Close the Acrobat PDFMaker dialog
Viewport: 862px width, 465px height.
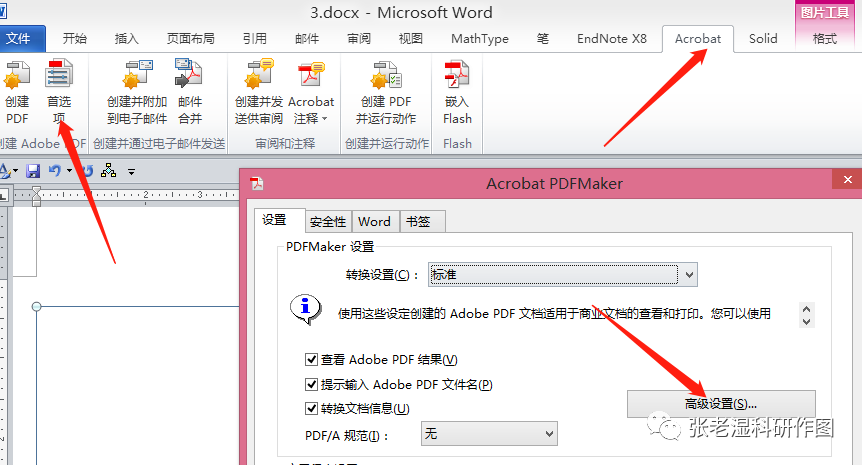847,179
